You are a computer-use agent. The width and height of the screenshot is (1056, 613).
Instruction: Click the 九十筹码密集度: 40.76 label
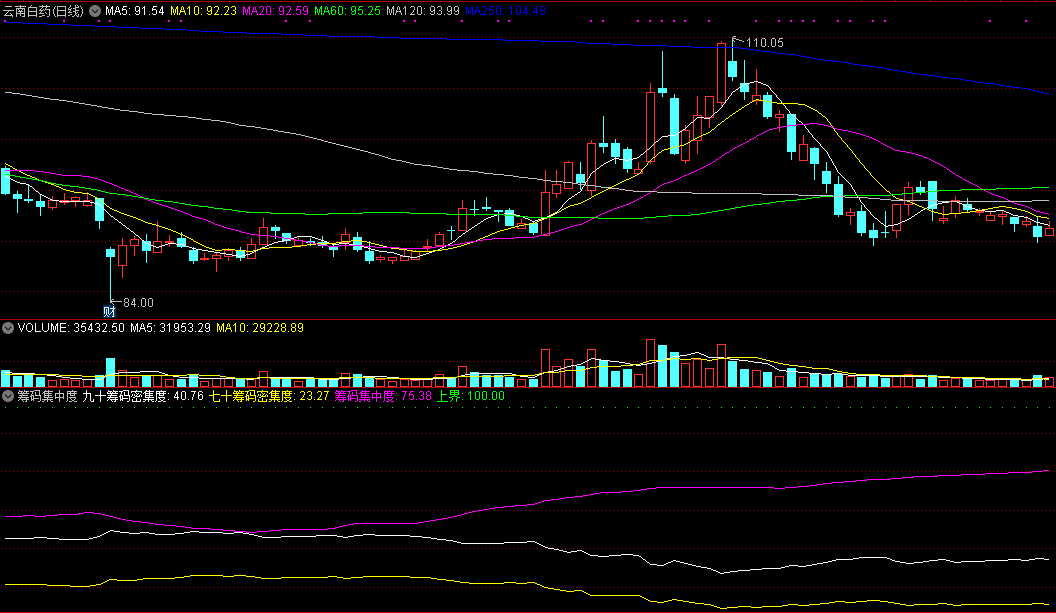coord(143,396)
